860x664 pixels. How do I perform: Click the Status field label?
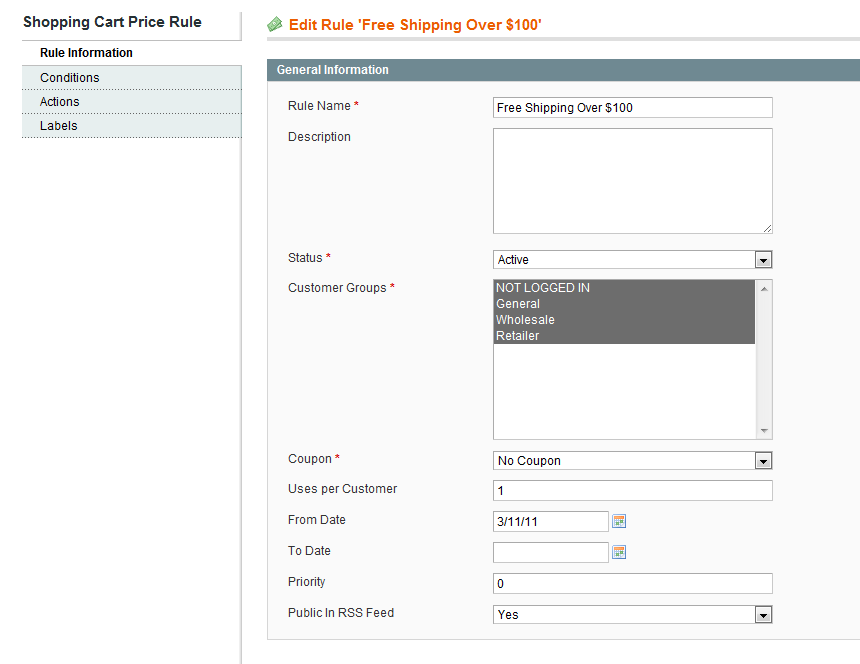coord(305,258)
